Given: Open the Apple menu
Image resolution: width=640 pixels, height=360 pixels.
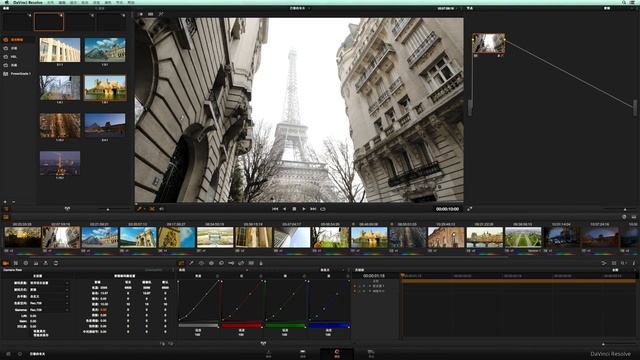Looking at the screenshot, I should pyautogui.click(x=7, y=2).
